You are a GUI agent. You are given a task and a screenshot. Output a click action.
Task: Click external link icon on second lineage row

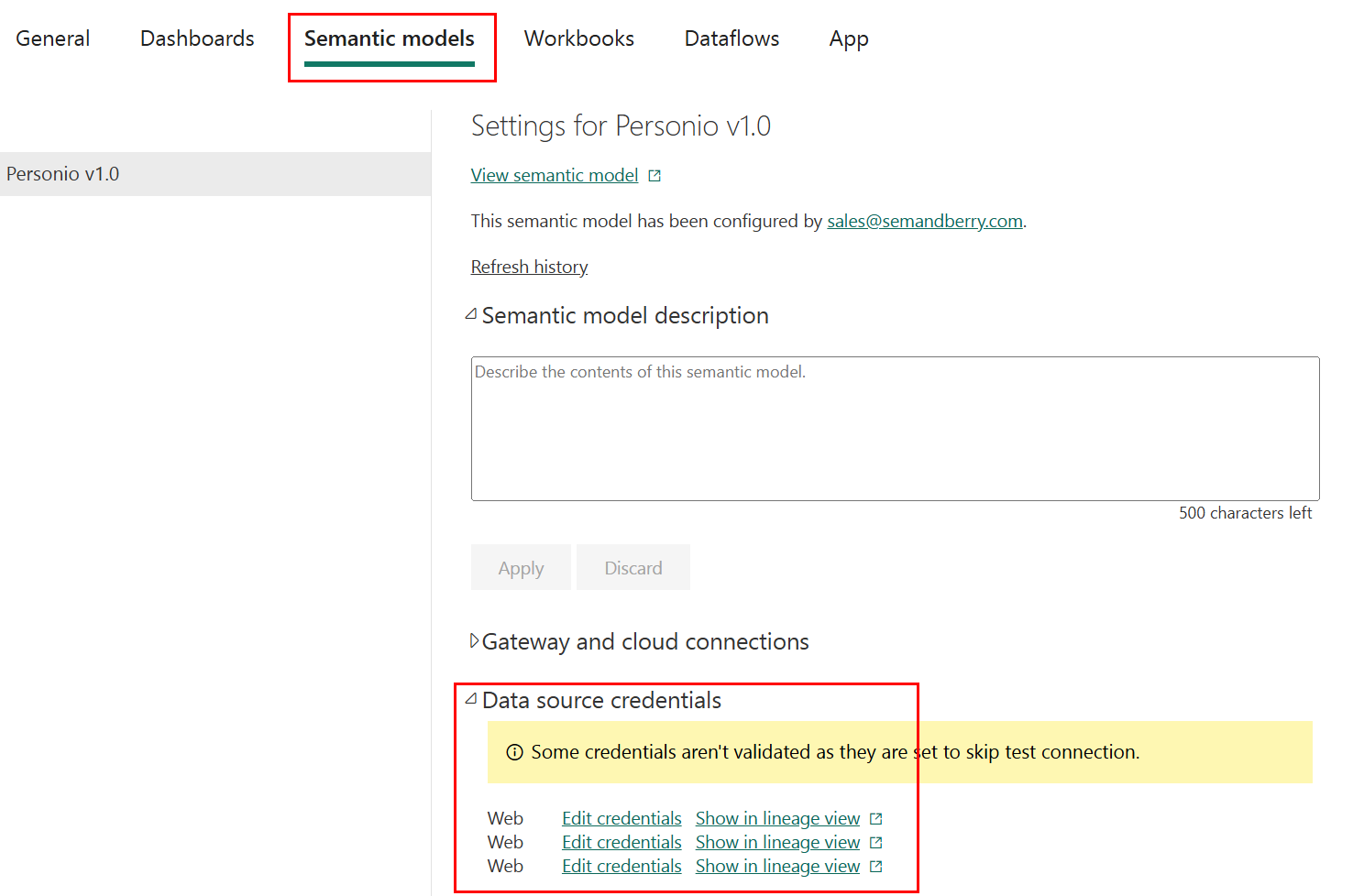click(875, 843)
